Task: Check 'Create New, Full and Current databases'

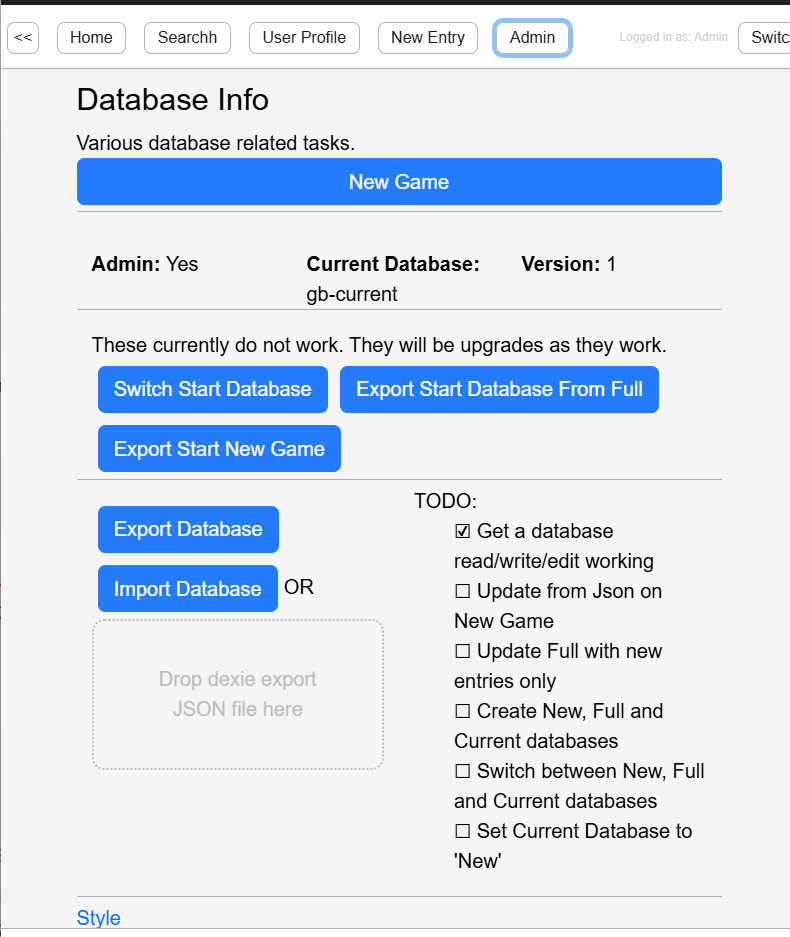Action: (461, 711)
